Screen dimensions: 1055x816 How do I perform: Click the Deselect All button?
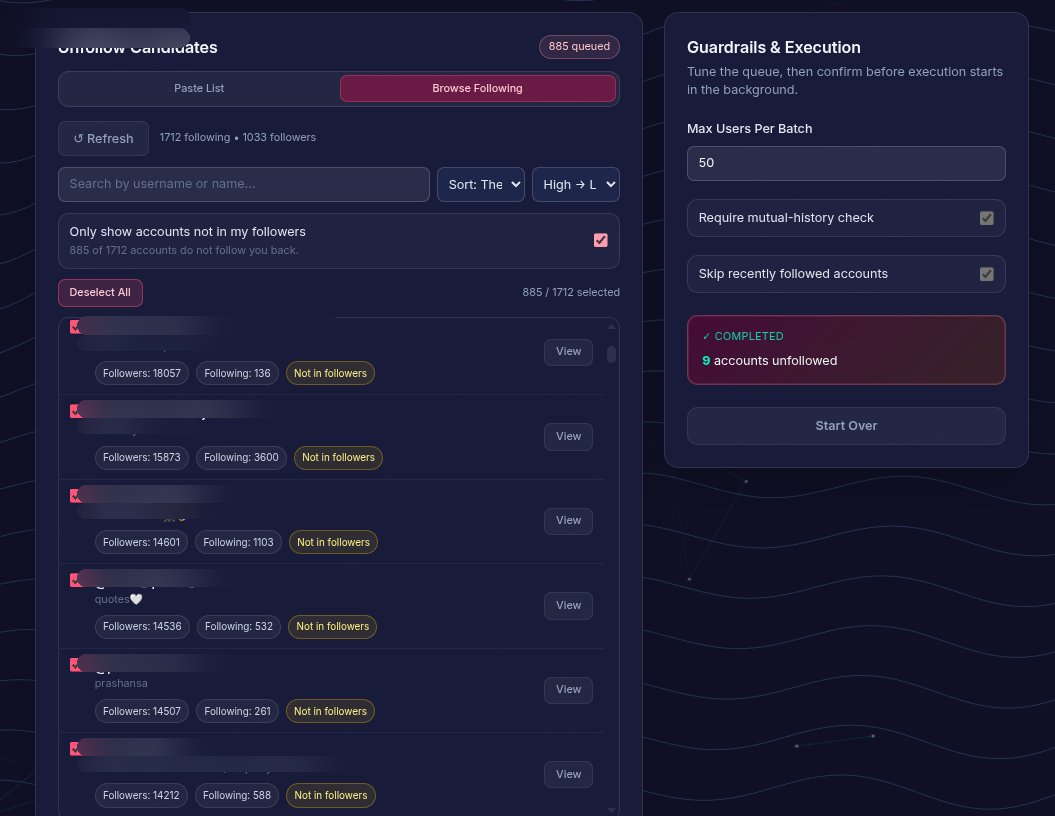click(x=100, y=292)
